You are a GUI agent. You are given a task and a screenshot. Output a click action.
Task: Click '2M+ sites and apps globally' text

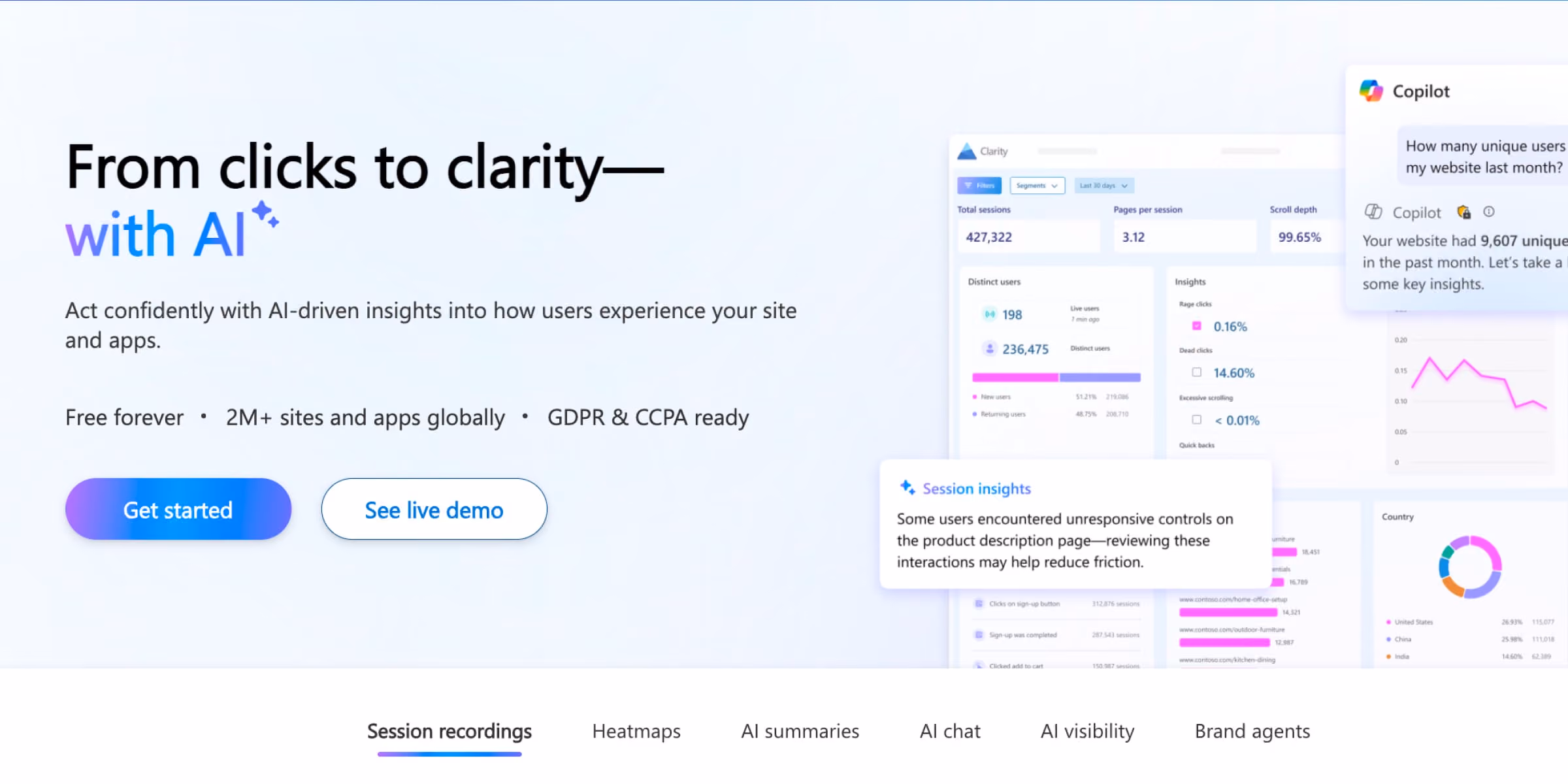(365, 417)
